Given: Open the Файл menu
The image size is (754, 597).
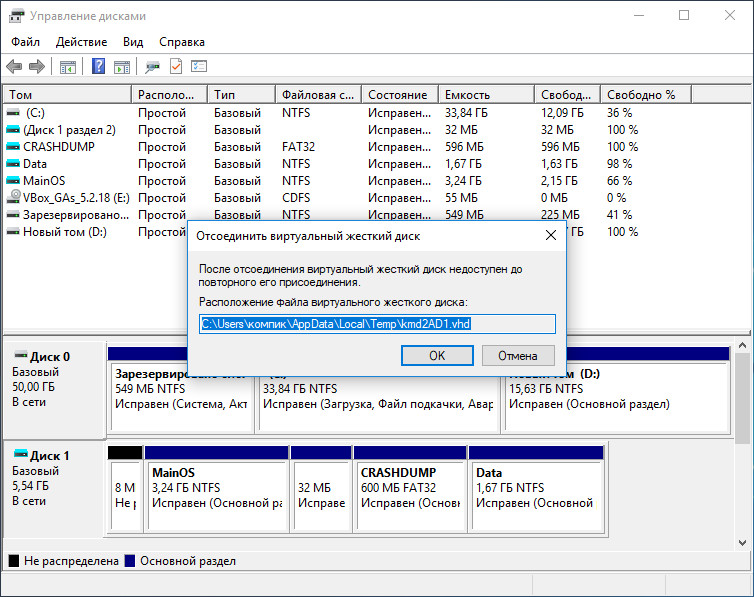Looking at the screenshot, I should coord(26,42).
